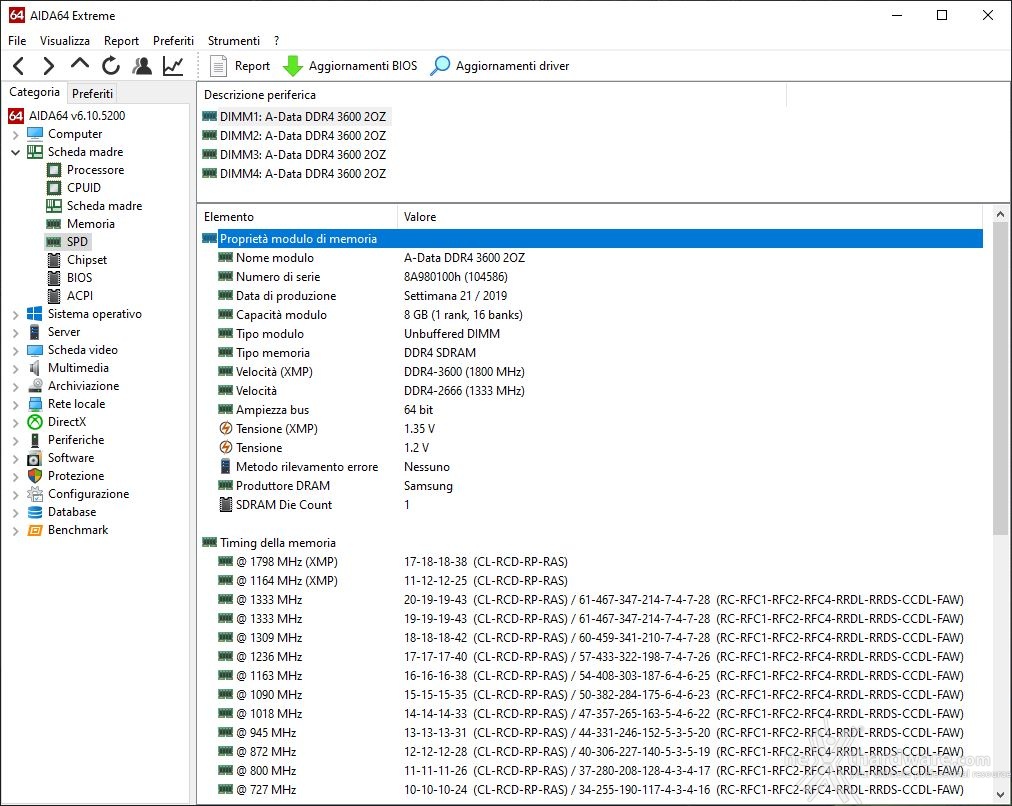Refresh the current page
Image resolution: width=1012 pixels, height=806 pixels.
pyautogui.click(x=110, y=66)
